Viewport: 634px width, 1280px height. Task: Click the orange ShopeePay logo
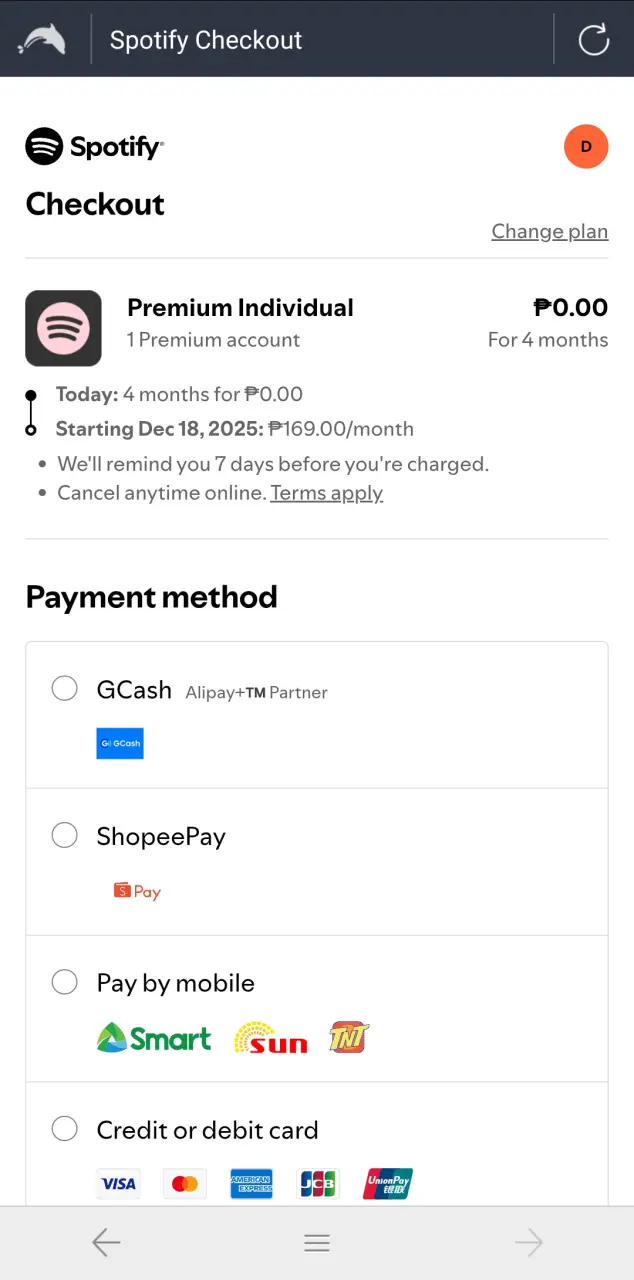coord(137,891)
